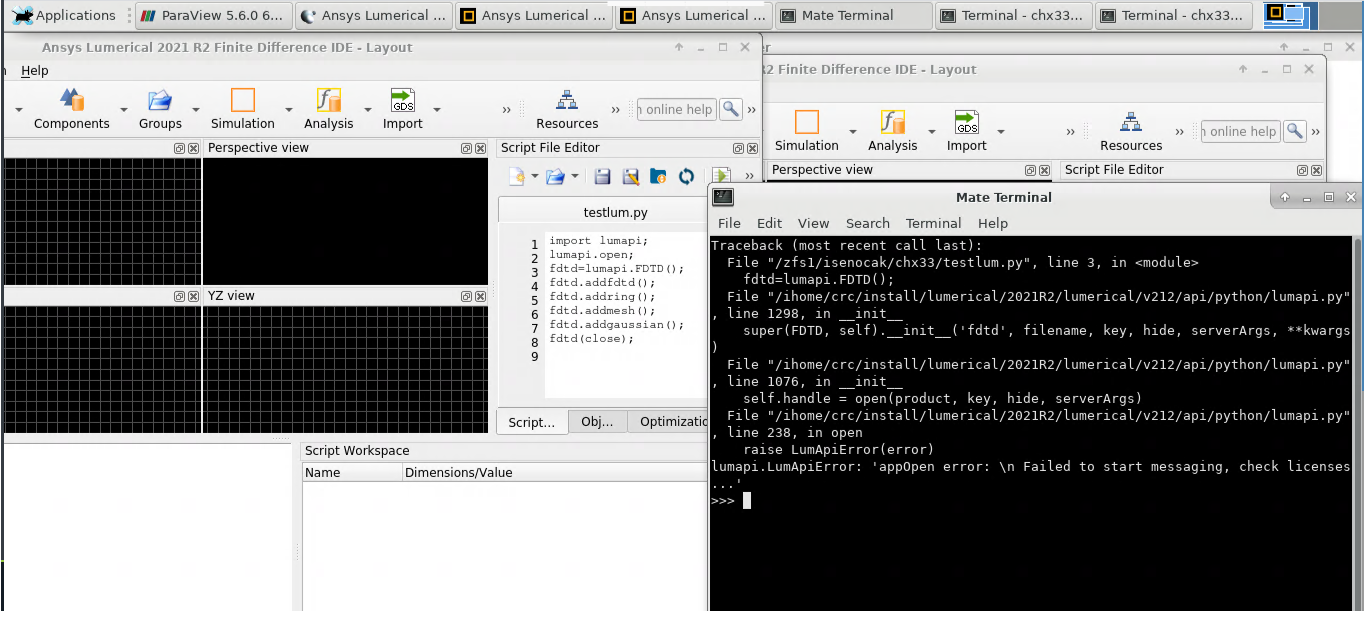Run the script with the green arrow icon
Screen dimensions: 1366x628
click(x=720, y=177)
